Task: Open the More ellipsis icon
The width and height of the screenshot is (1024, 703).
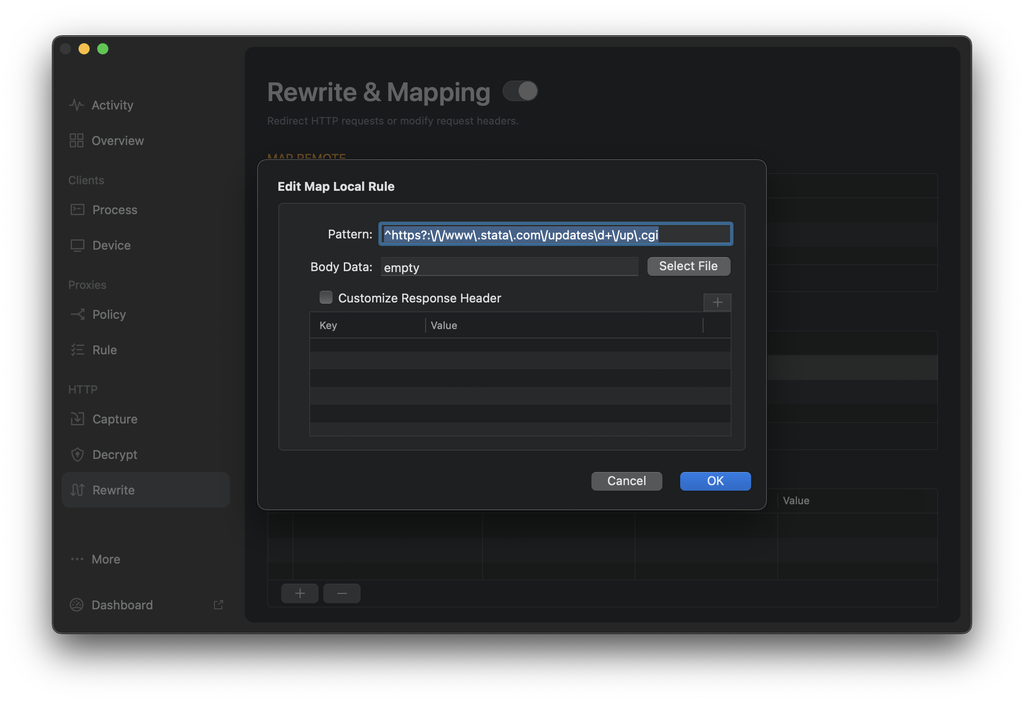Action: [x=75, y=559]
